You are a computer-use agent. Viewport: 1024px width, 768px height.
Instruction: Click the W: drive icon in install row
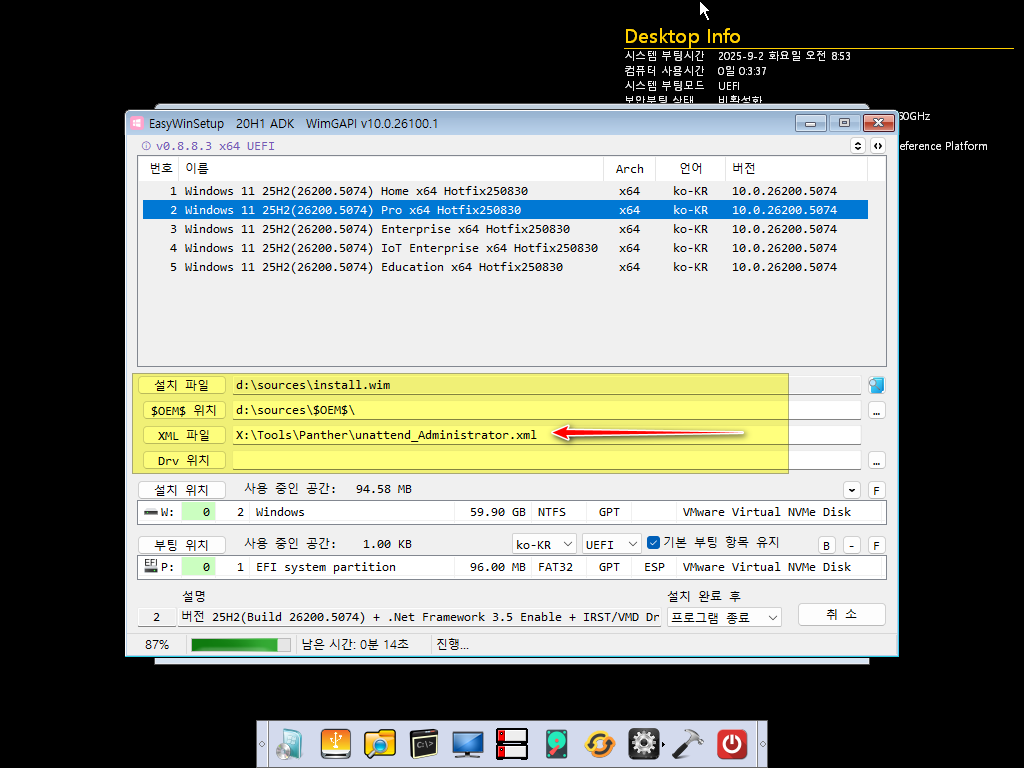(152, 512)
